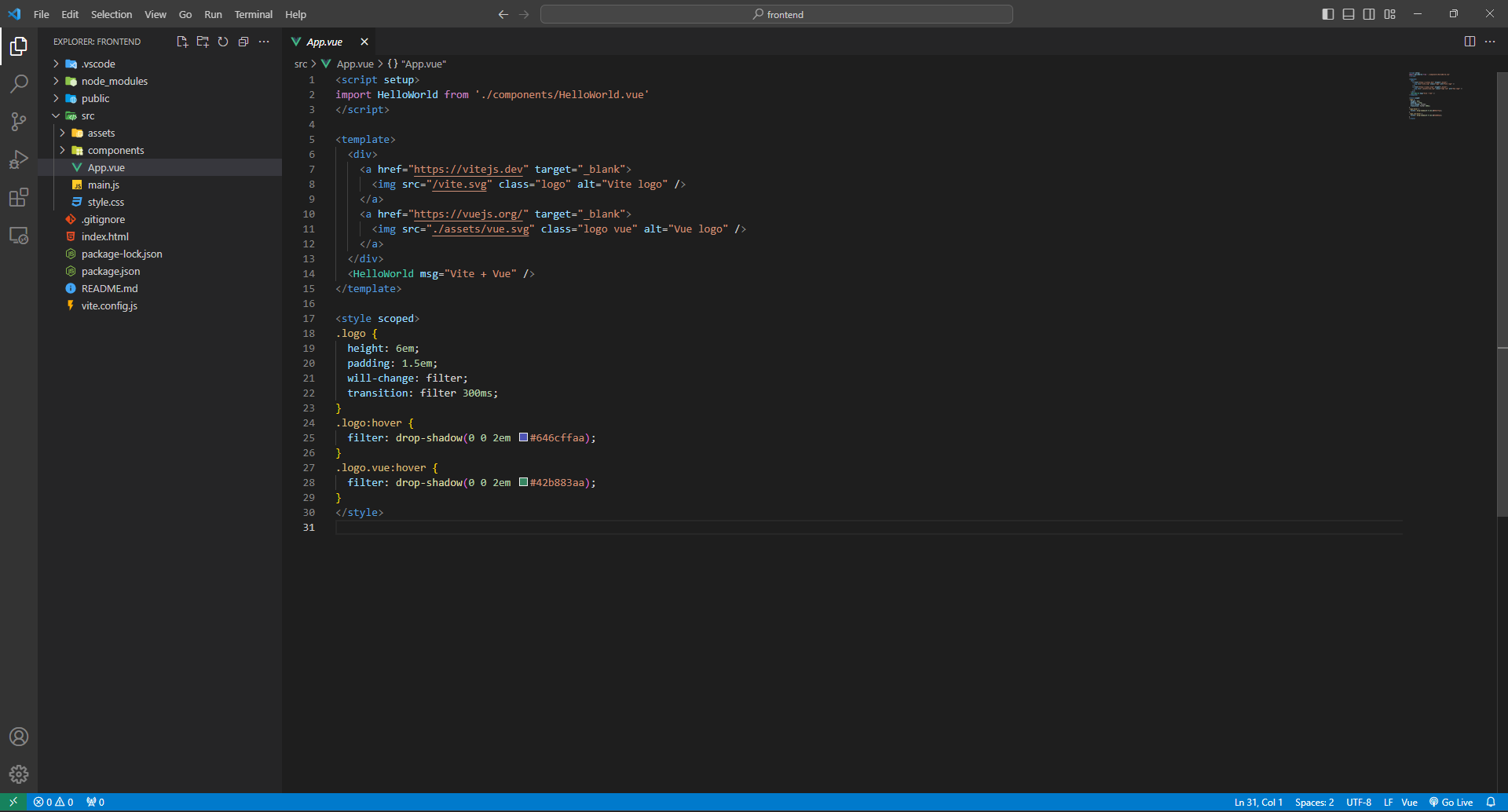The image size is (1508, 812).
Task: Open the Extensions view
Action: pos(19,197)
